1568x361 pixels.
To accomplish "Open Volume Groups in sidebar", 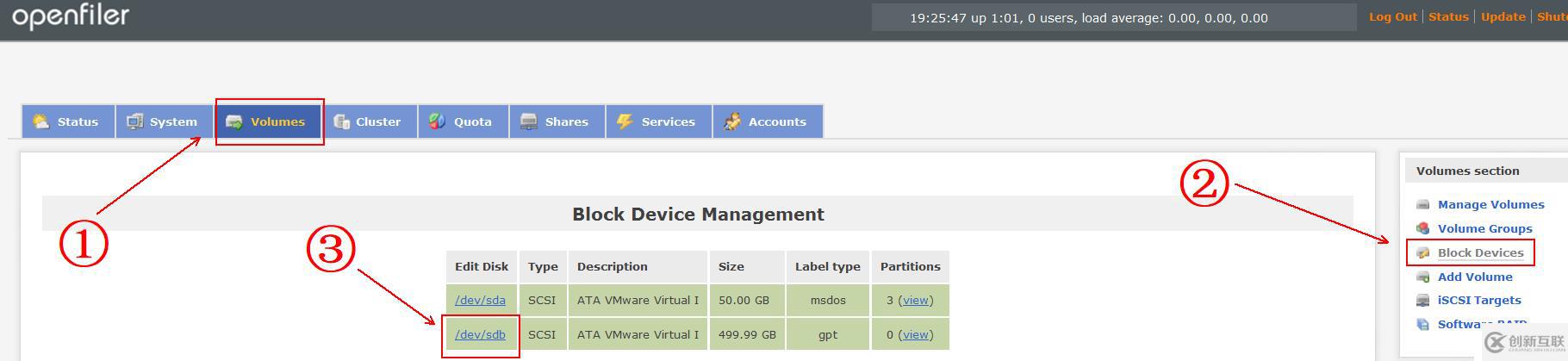I will [x=1484, y=228].
